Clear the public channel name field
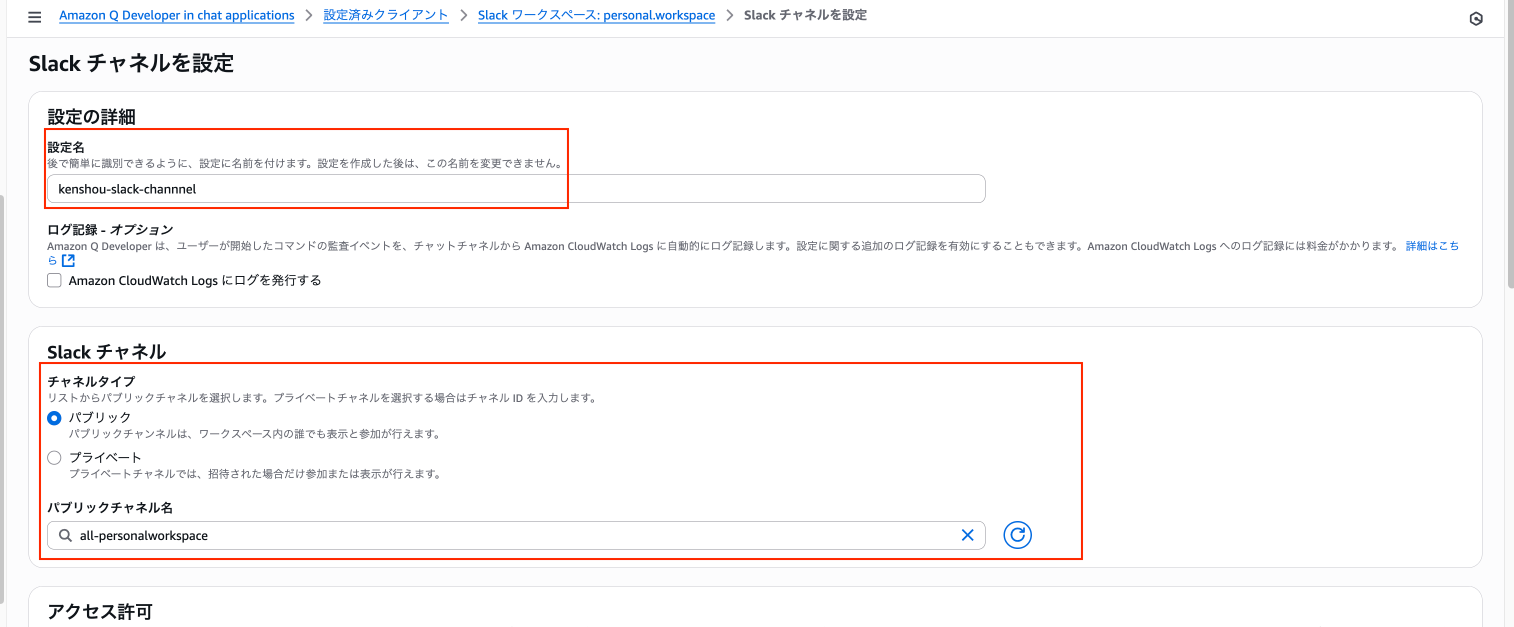 [x=967, y=535]
